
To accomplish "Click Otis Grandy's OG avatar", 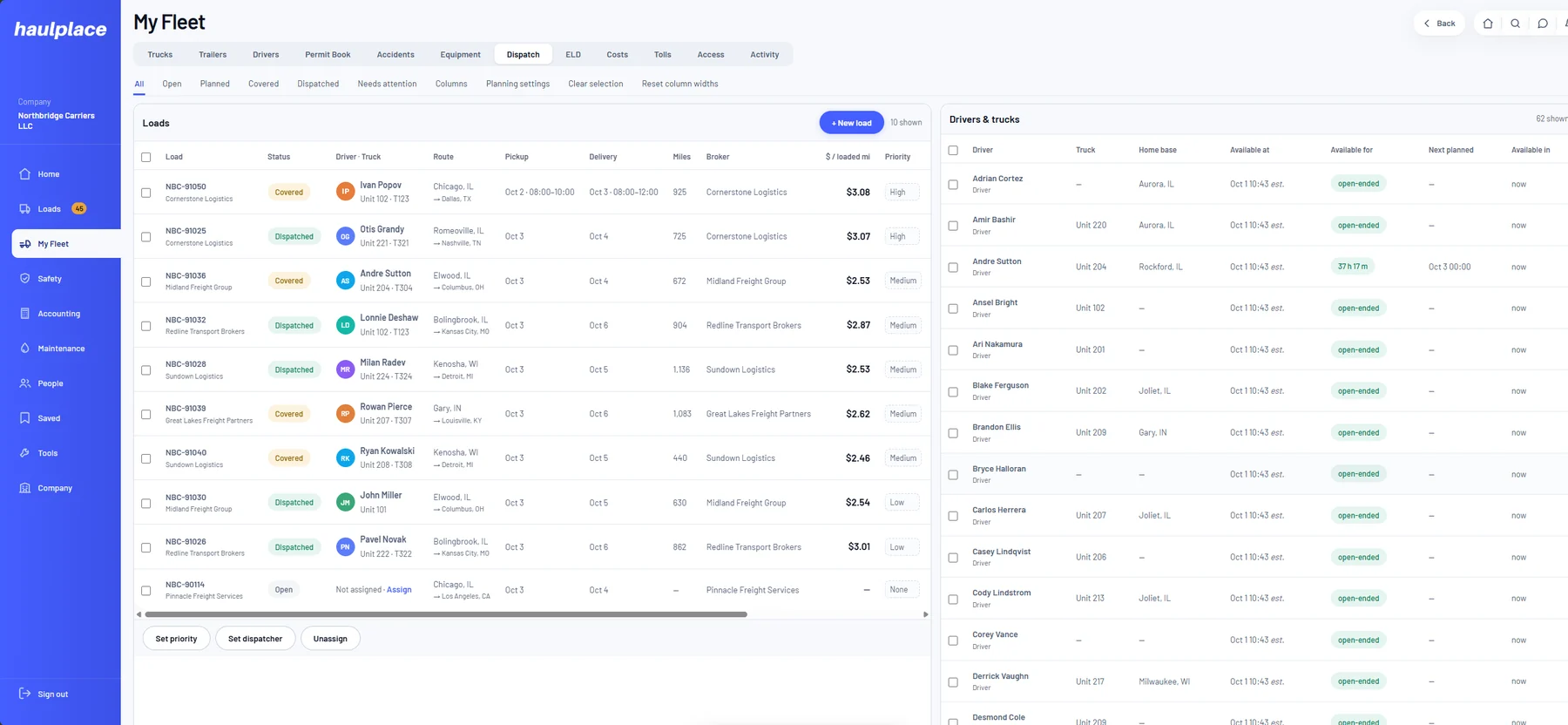I will point(345,236).
